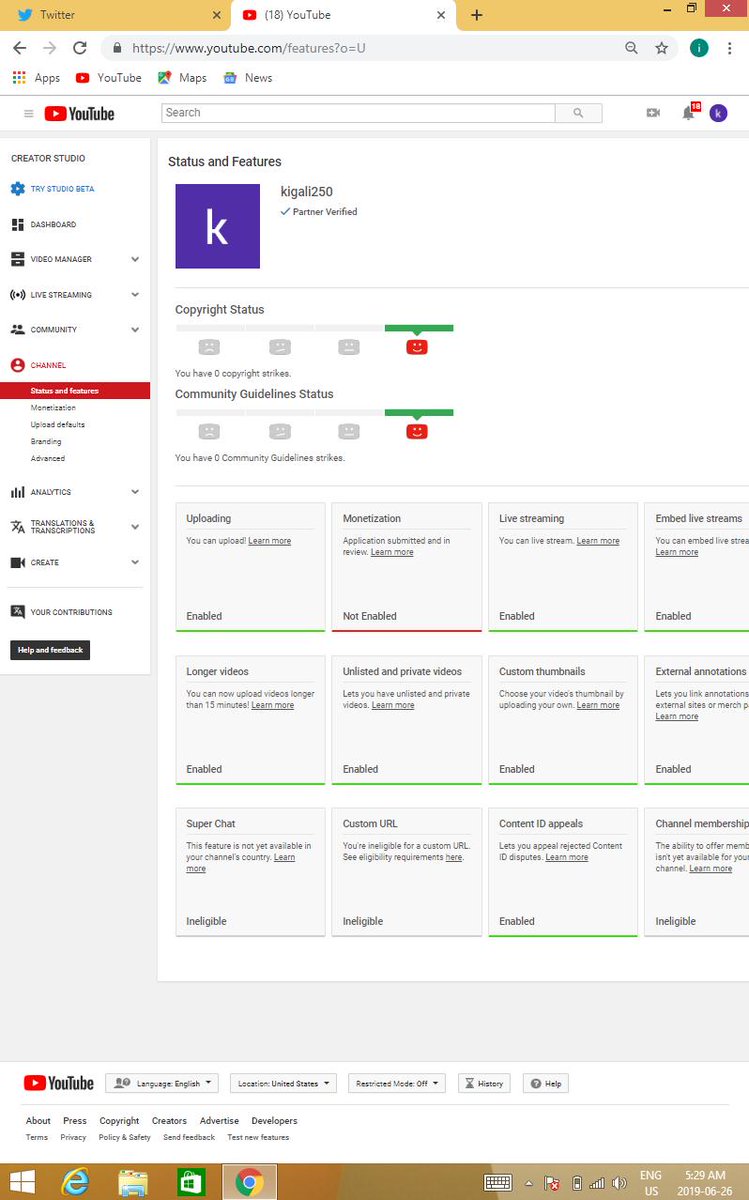Launch Internet Explorer from the taskbar
This screenshot has height=1200, width=749.
(x=75, y=1183)
